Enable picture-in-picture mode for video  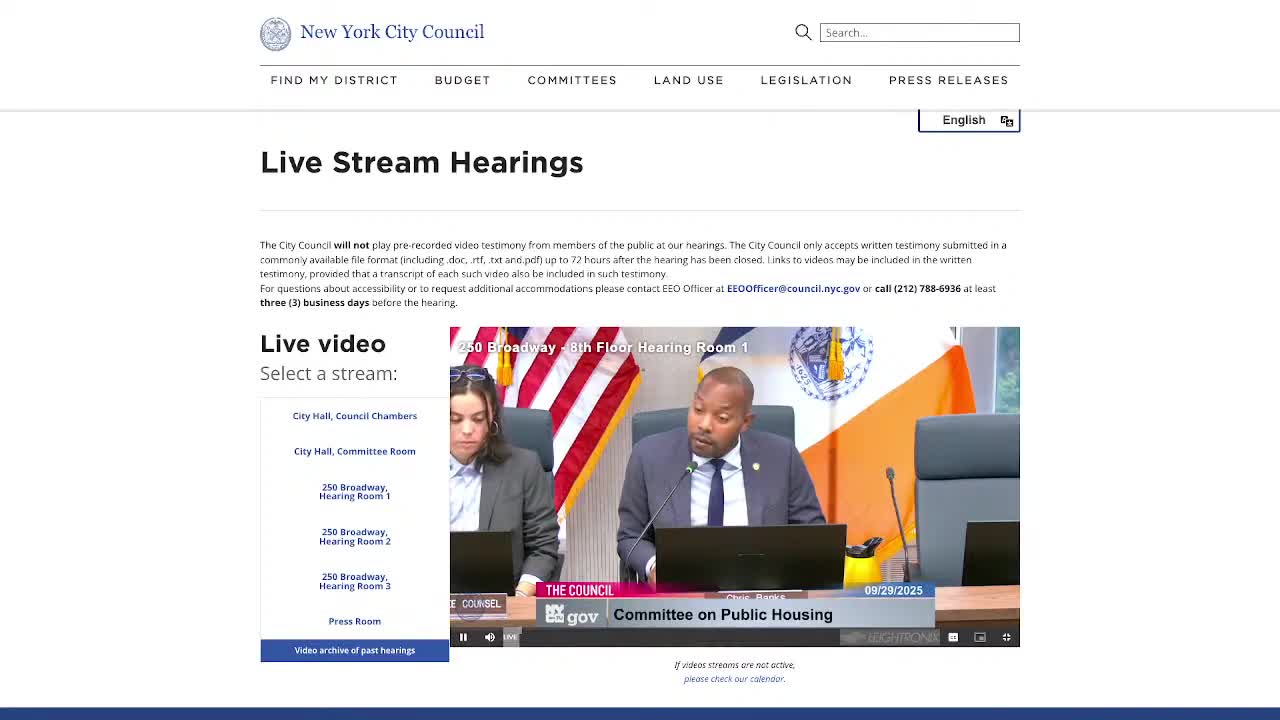980,637
